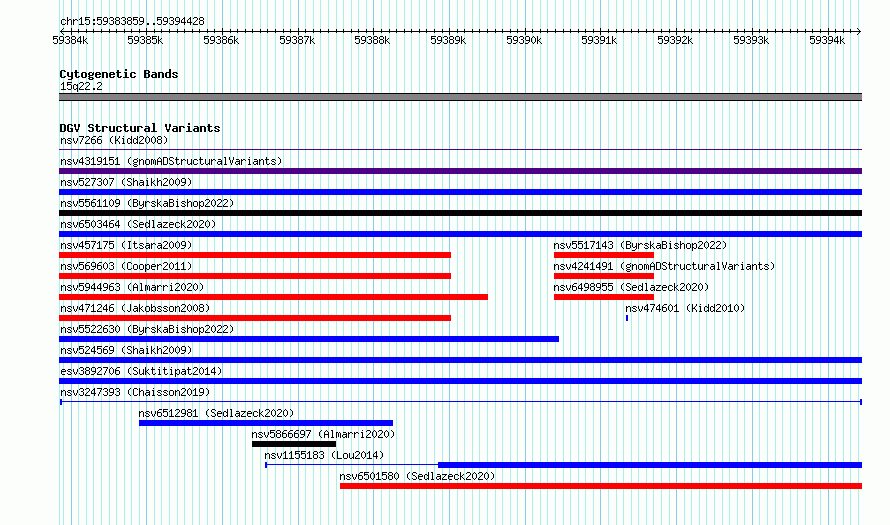The height and width of the screenshot is (525, 890).
Task: Click the blue nsv6503464 variant bar
Action: (x=460, y=234)
